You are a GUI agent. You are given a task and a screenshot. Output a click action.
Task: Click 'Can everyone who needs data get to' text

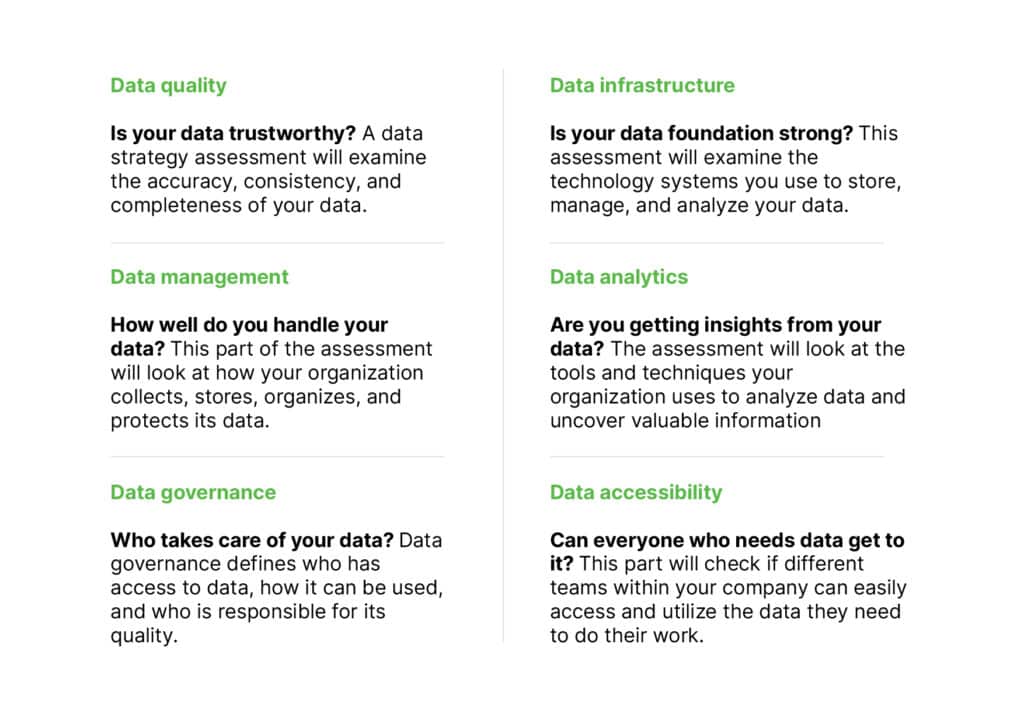pyautogui.click(x=728, y=540)
